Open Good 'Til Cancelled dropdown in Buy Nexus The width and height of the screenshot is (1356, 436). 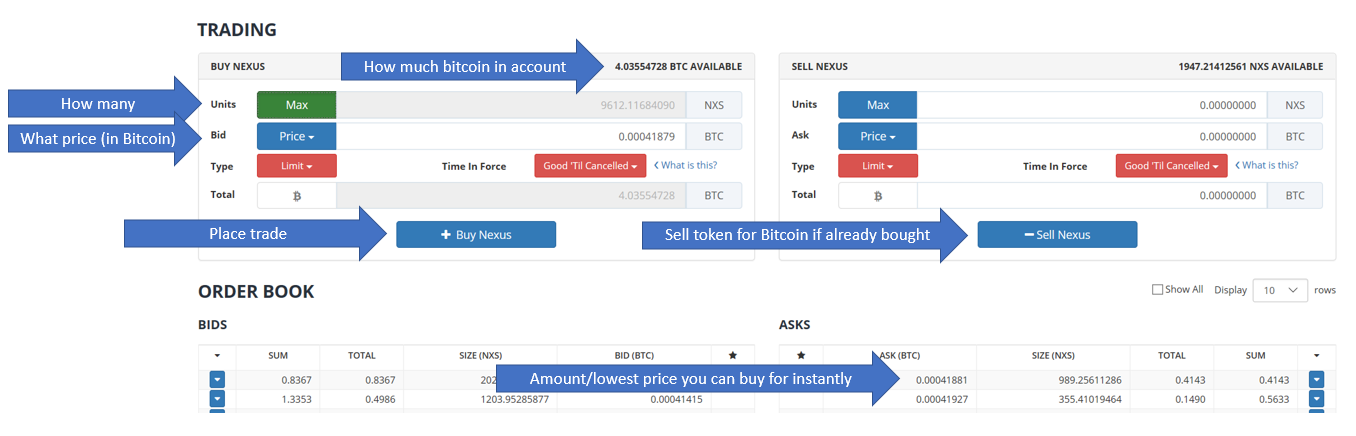pyautogui.click(x=592, y=166)
